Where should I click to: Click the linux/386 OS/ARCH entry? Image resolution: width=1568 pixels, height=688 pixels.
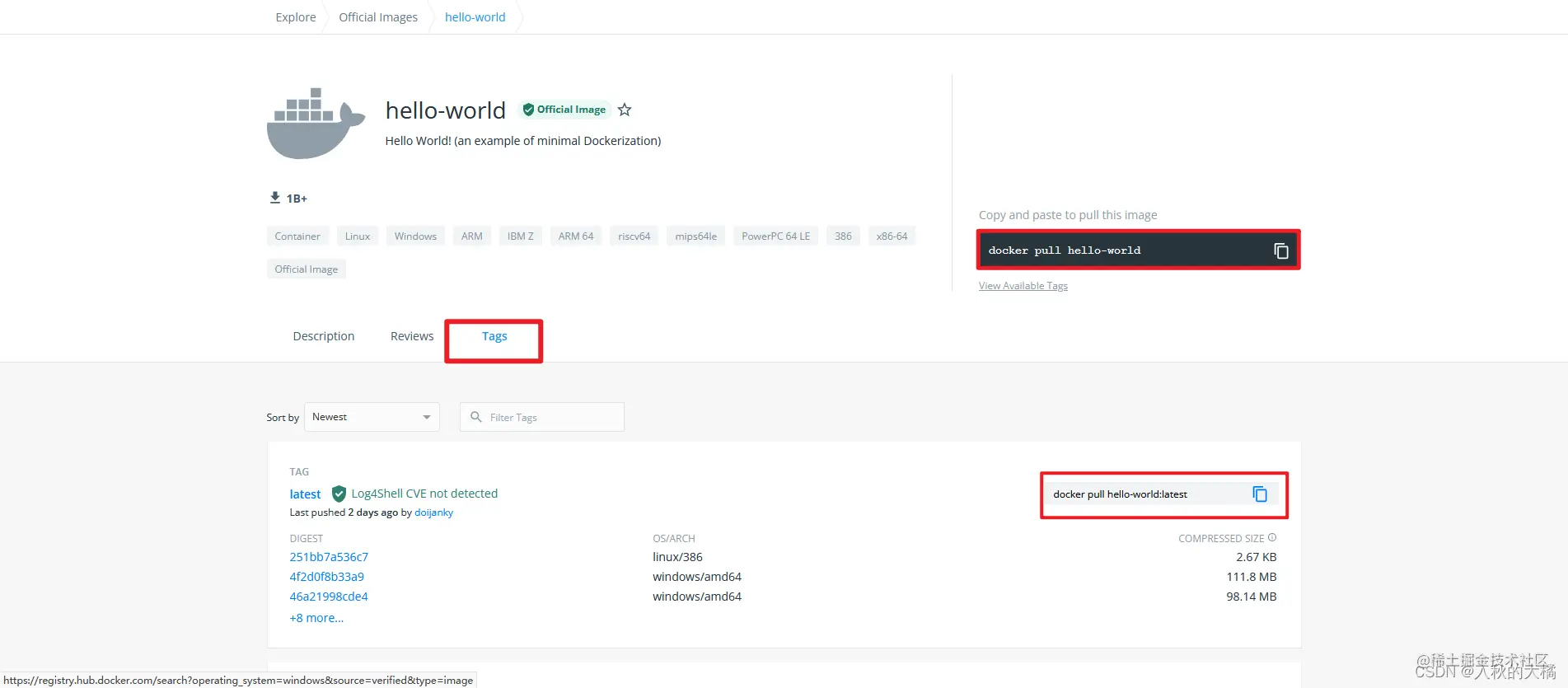coord(677,557)
